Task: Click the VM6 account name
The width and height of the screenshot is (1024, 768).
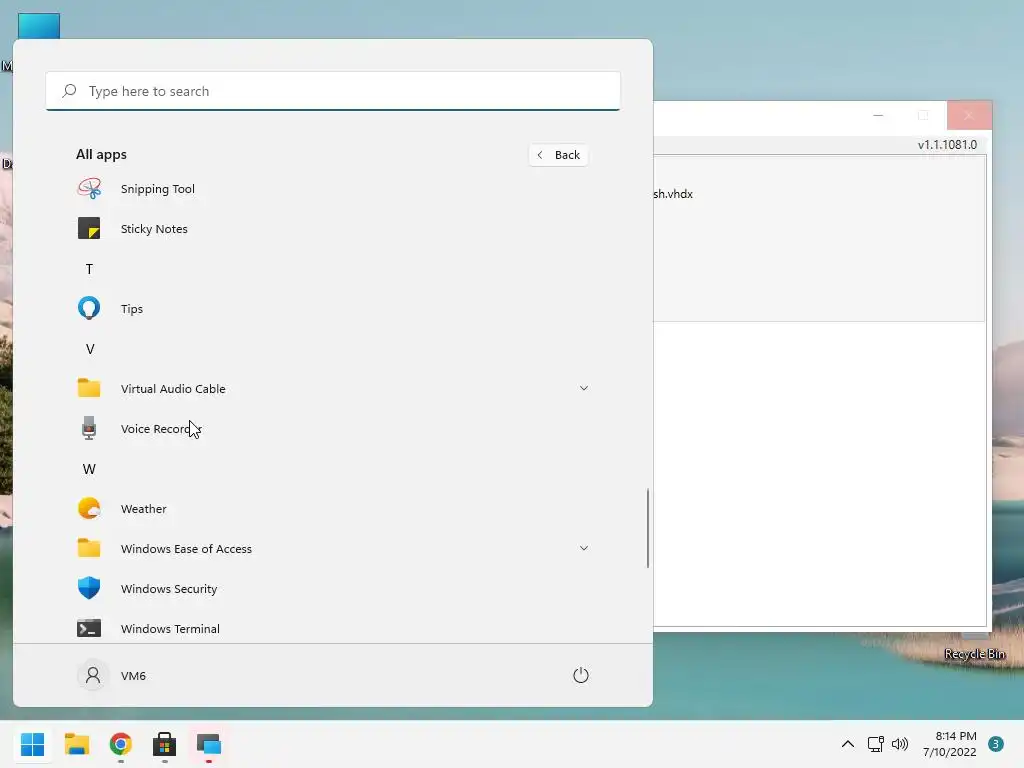Action: 133,675
